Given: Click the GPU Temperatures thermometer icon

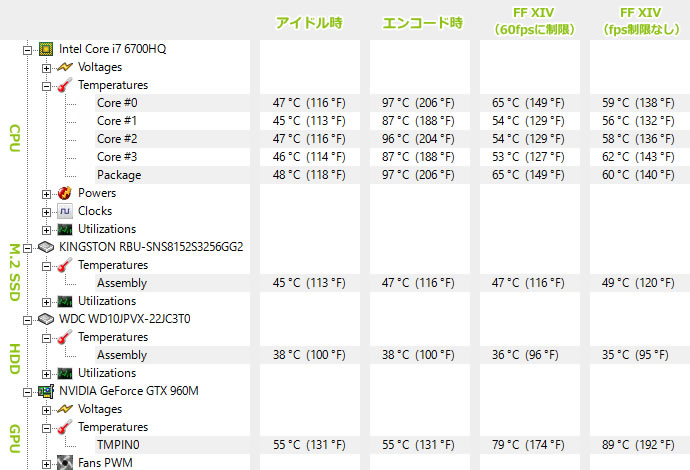Looking at the screenshot, I should 65,427.
